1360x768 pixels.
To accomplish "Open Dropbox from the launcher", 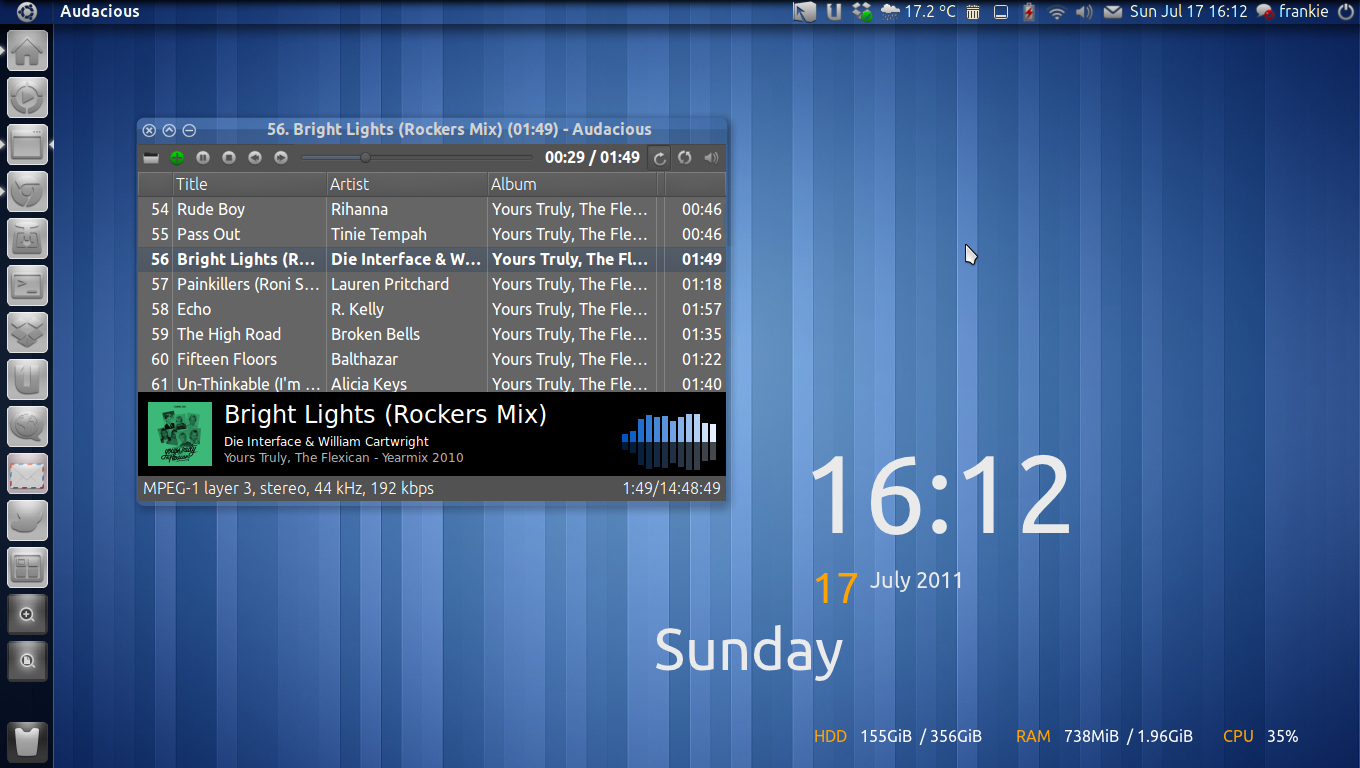I will point(28,333).
